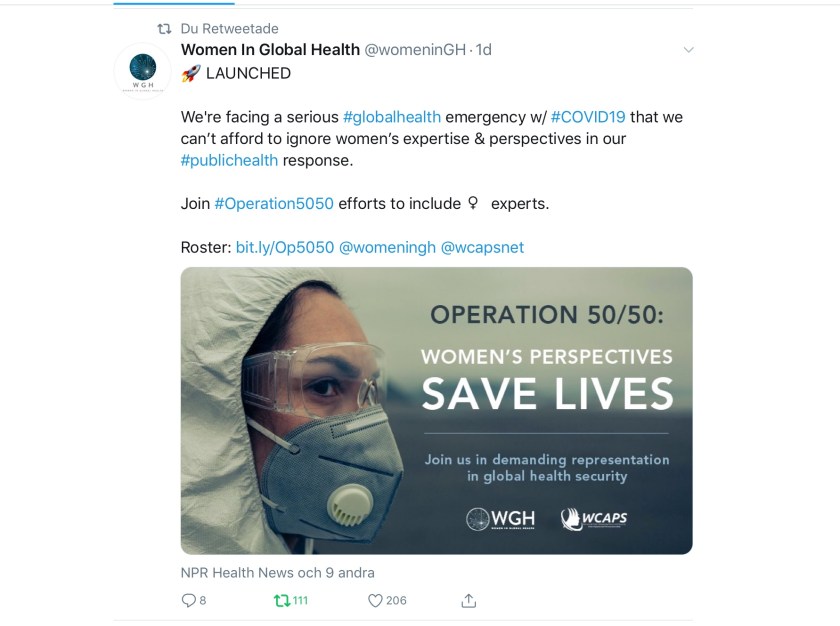Select the highlighted tab indicator at top
The height and width of the screenshot is (626, 840).
[174, 3]
